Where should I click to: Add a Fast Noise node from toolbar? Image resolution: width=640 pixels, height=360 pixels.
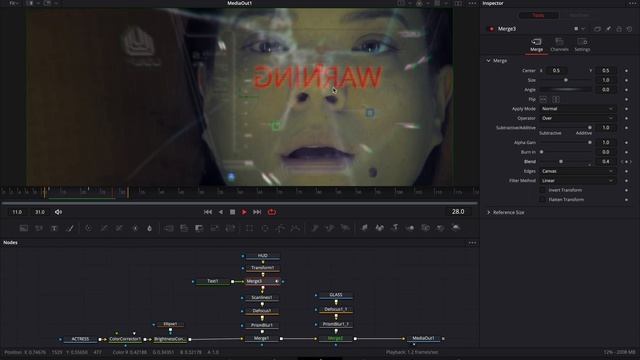[39, 228]
